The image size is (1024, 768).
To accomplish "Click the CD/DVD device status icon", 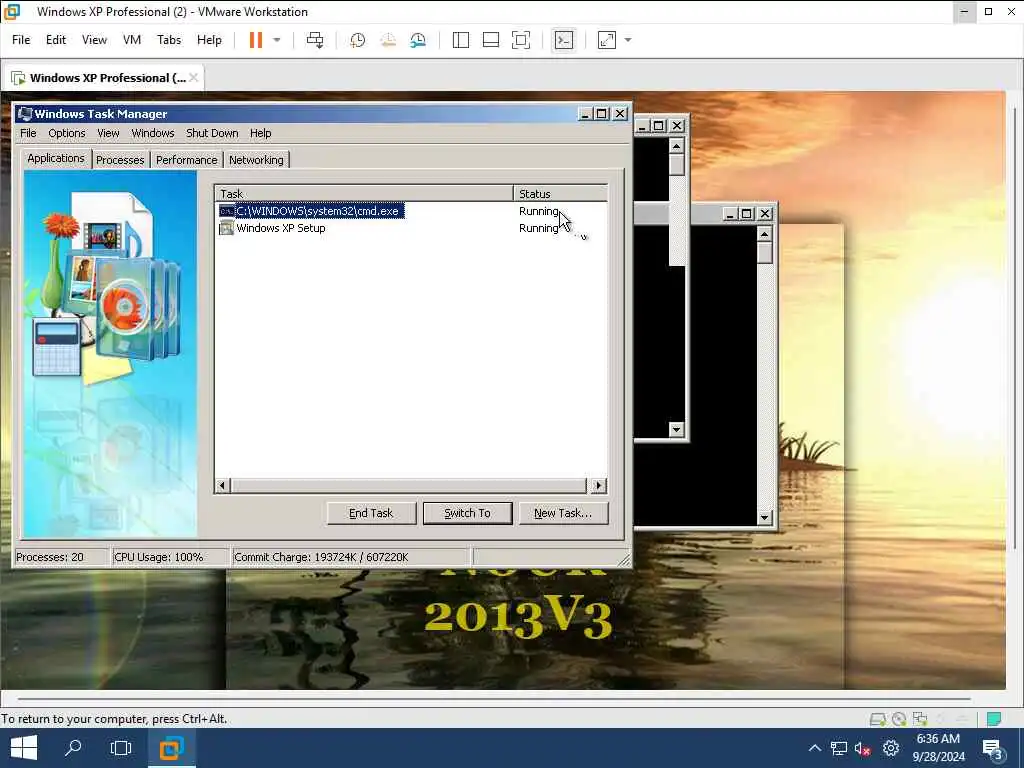I will pos(899,719).
